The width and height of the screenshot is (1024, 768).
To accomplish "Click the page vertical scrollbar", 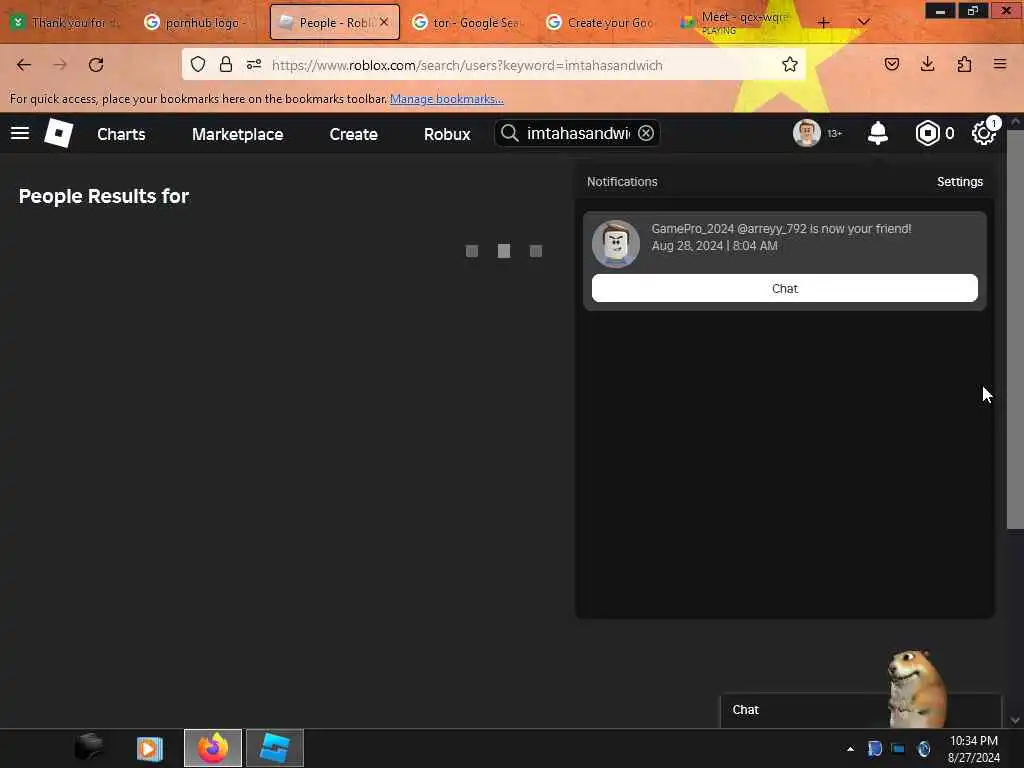I will (x=1015, y=330).
